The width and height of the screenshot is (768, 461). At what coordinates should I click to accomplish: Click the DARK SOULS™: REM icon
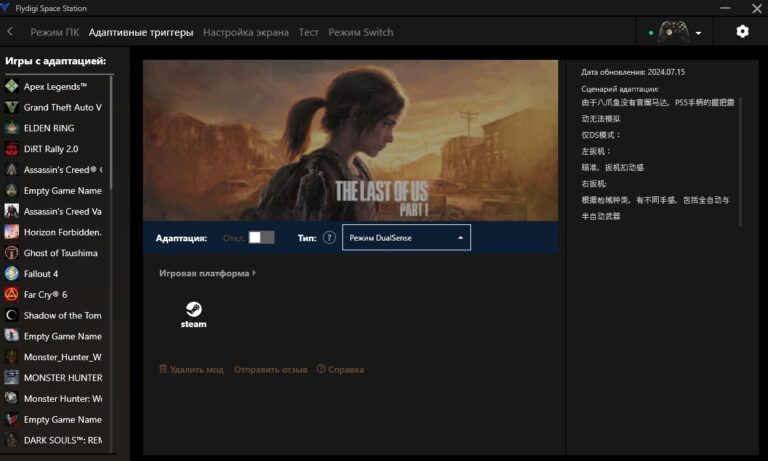click(12, 440)
